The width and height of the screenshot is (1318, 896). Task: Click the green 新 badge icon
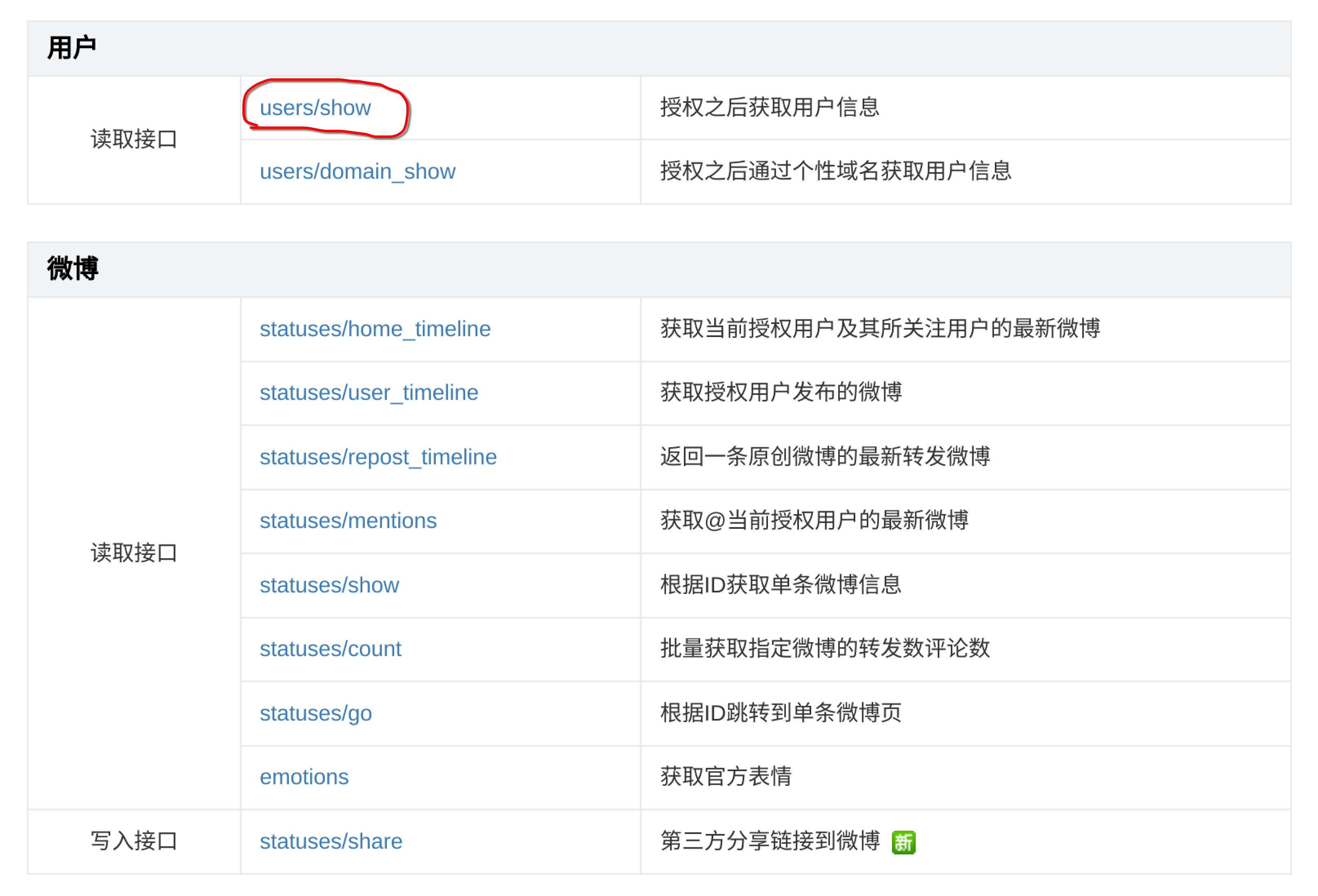[x=903, y=842]
